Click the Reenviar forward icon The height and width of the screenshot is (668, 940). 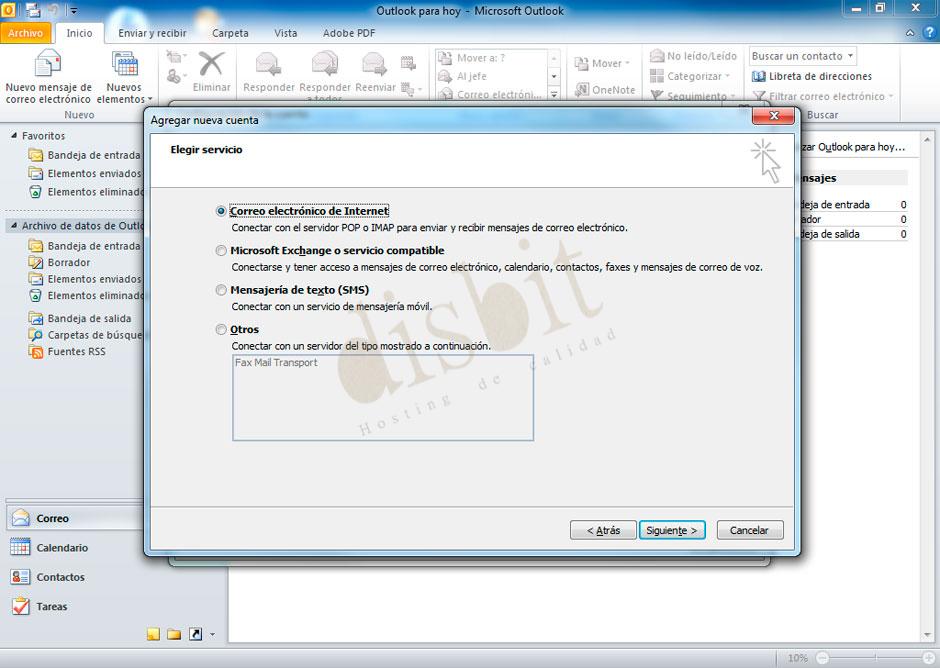(374, 65)
